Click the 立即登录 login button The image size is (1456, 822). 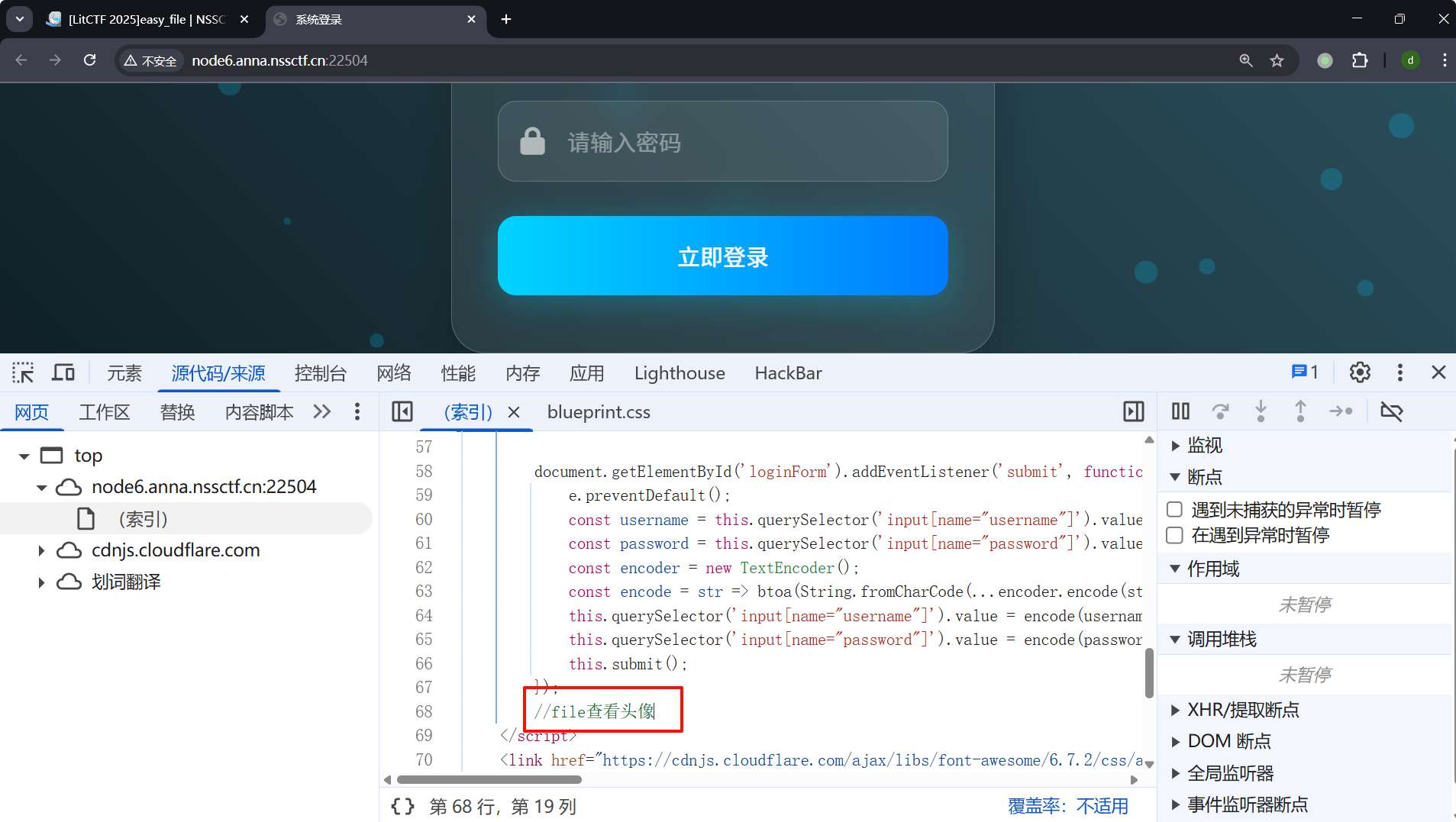722,256
